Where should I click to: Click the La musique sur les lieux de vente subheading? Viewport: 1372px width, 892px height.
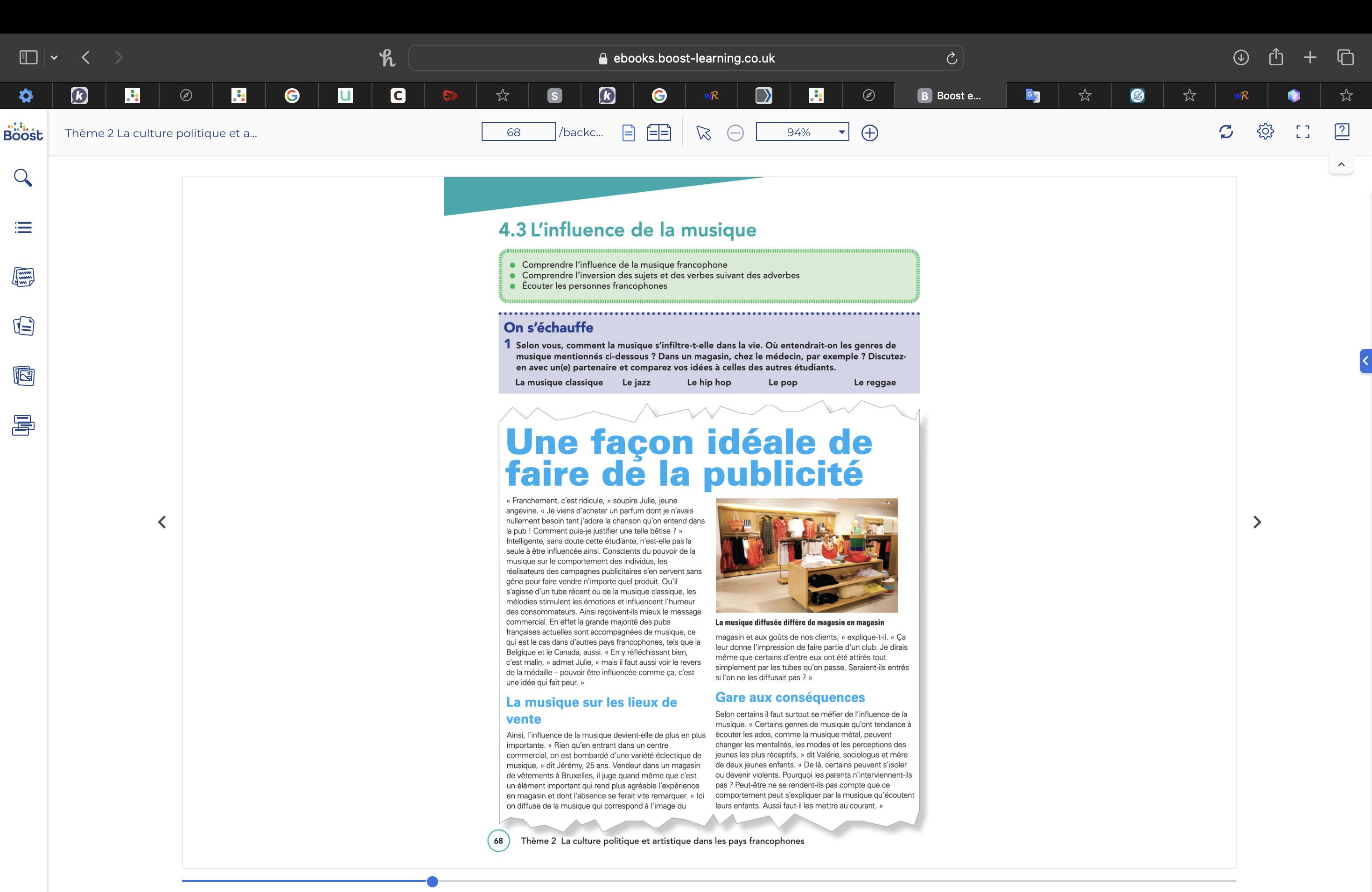point(591,711)
